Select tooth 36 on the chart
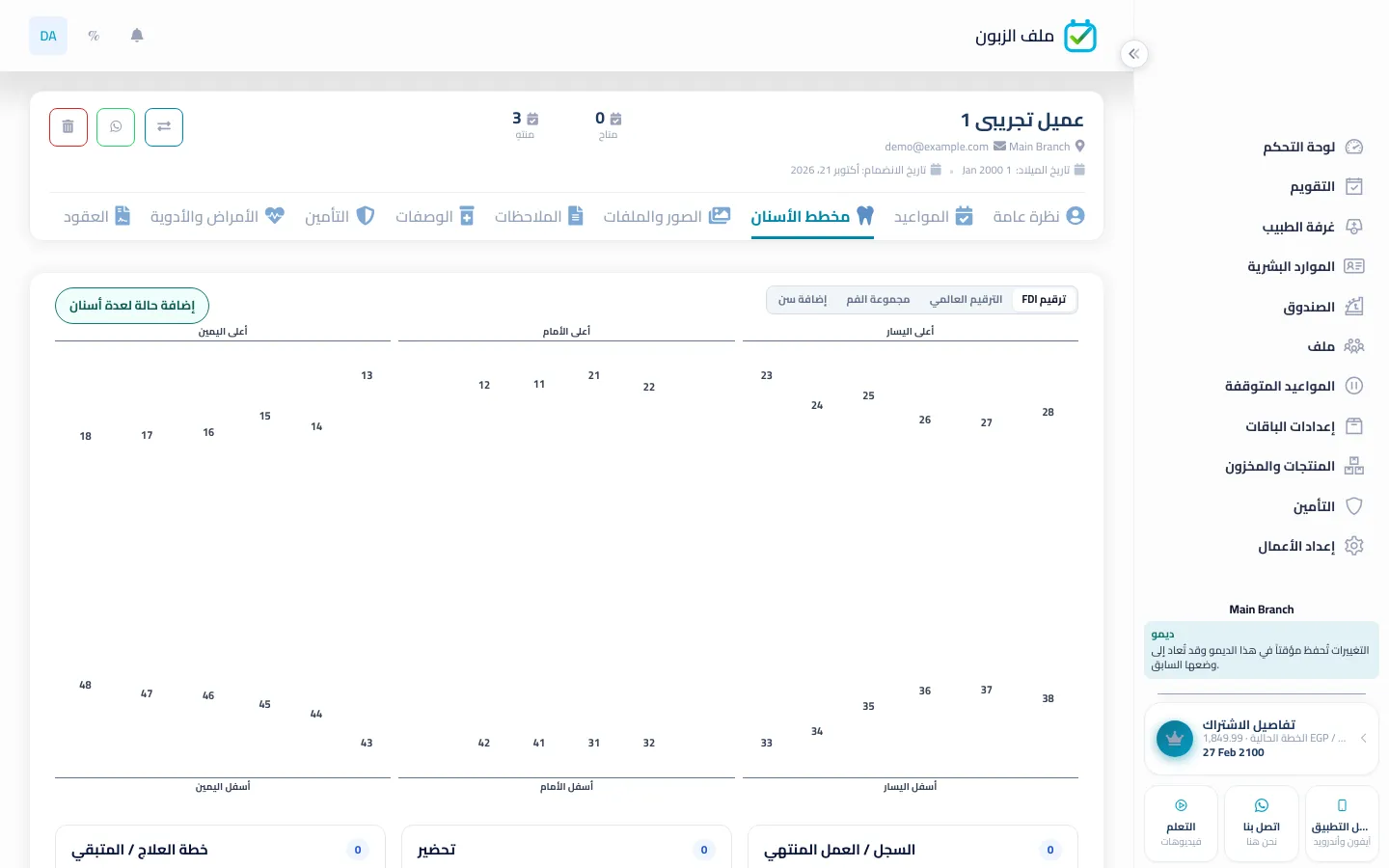 pyautogui.click(x=925, y=691)
